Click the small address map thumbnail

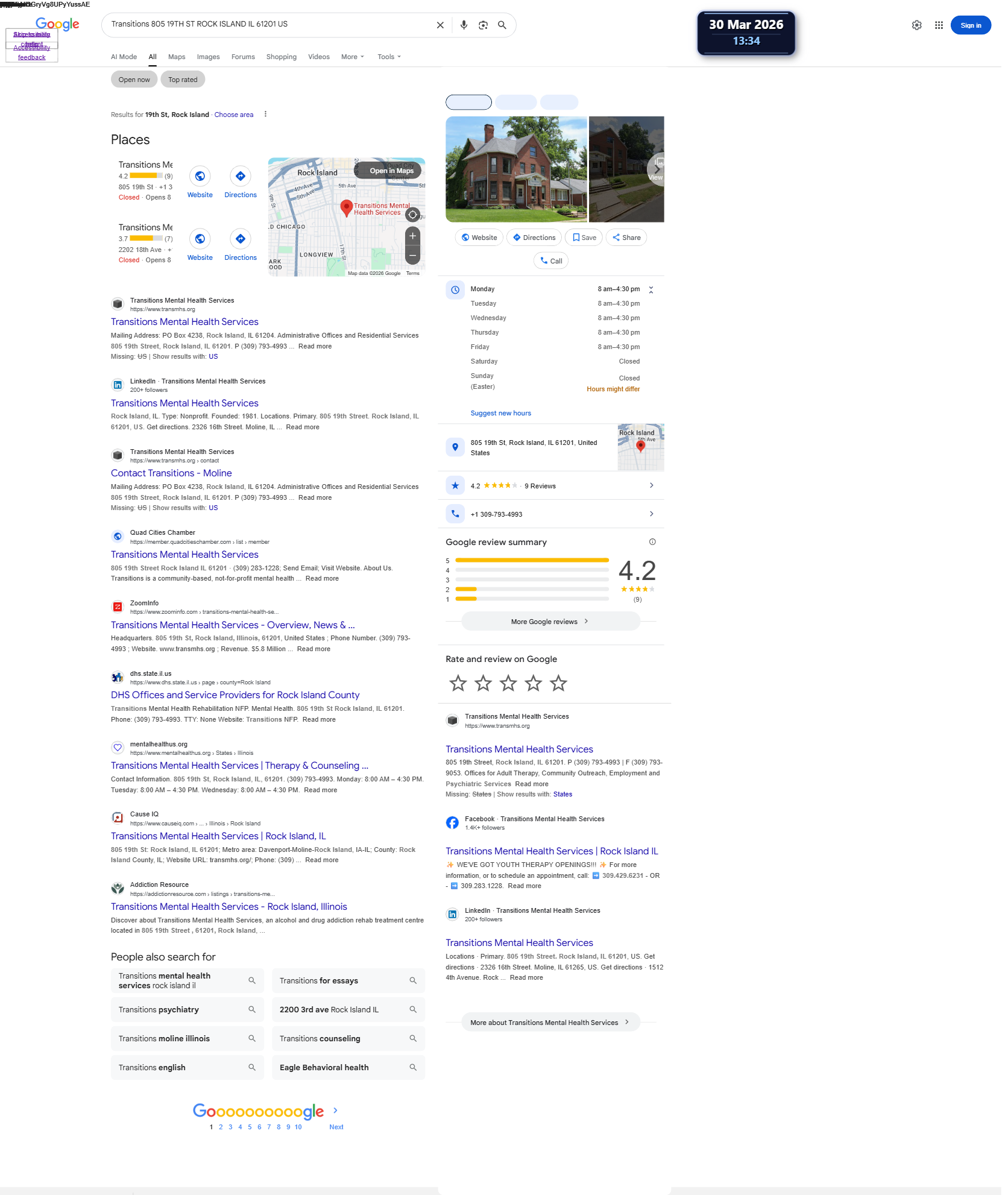click(641, 447)
